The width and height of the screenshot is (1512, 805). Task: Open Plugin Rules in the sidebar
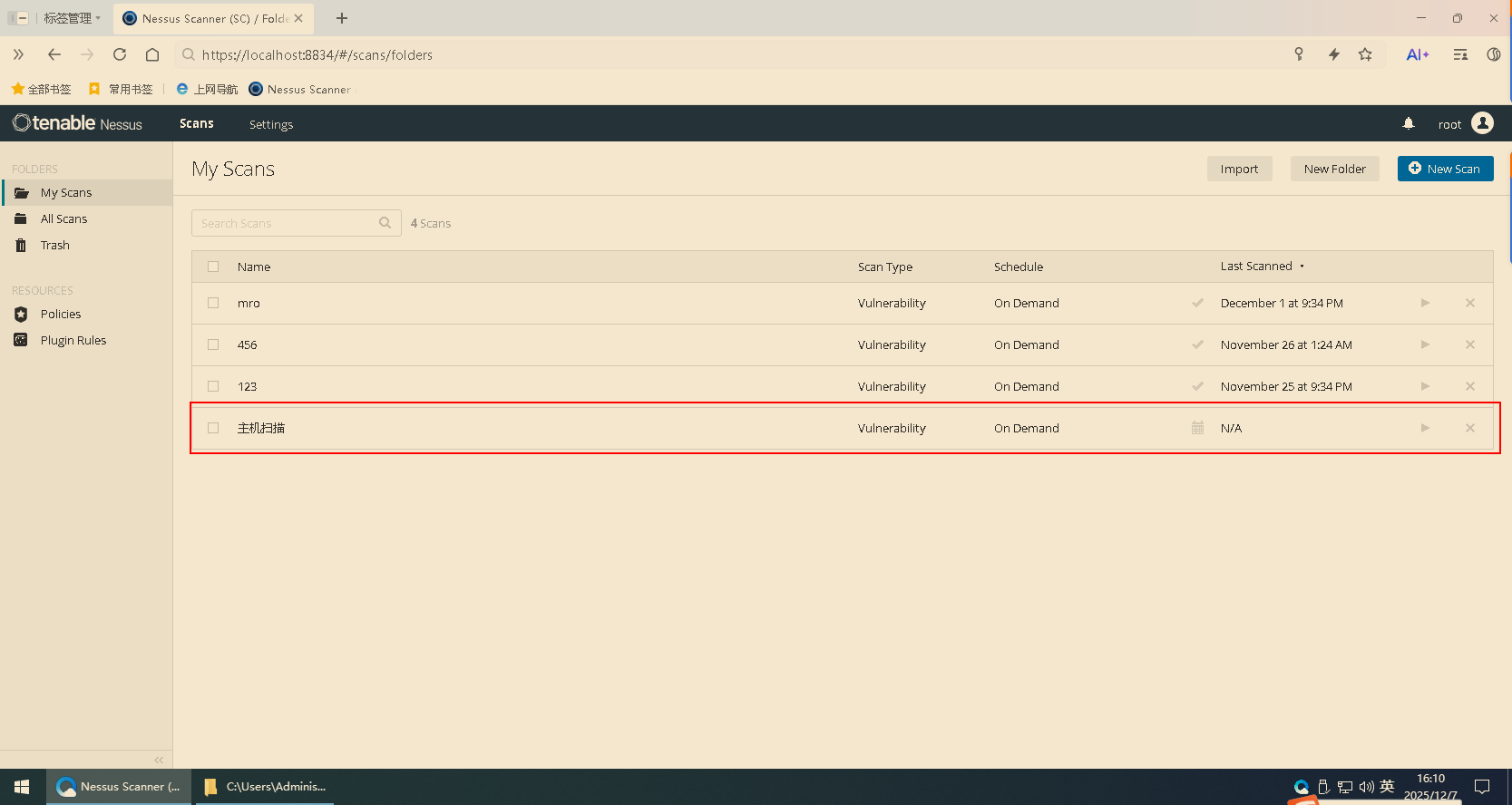73,340
